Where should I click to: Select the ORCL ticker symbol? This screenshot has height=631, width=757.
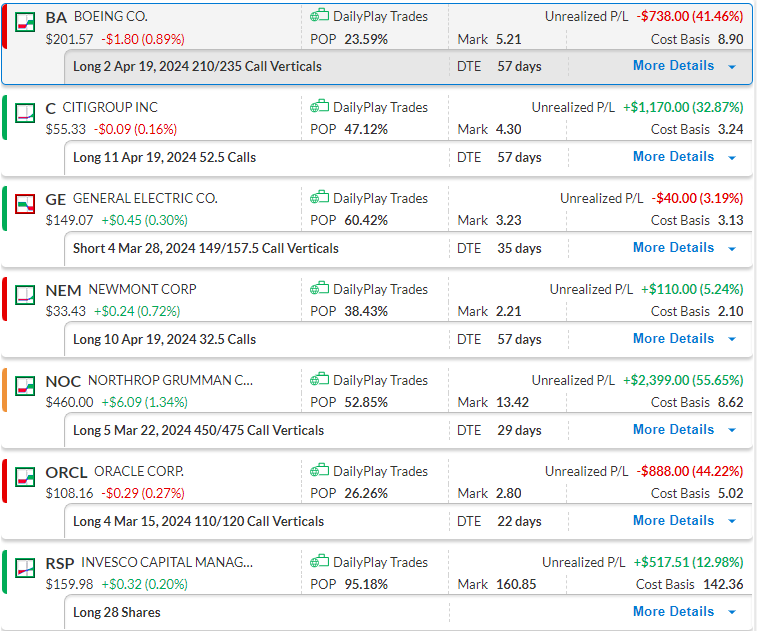(66, 472)
